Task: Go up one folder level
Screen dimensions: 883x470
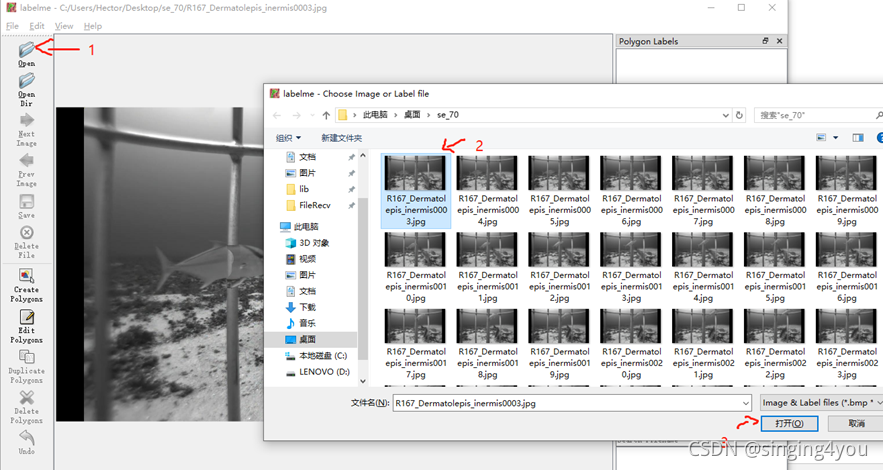Action: pyautogui.click(x=326, y=115)
